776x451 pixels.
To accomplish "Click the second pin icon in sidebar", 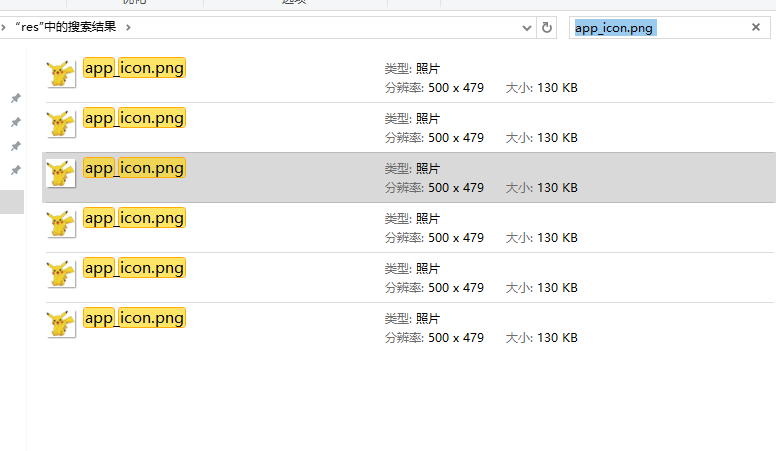I will pyautogui.click(x=16, y=122).
